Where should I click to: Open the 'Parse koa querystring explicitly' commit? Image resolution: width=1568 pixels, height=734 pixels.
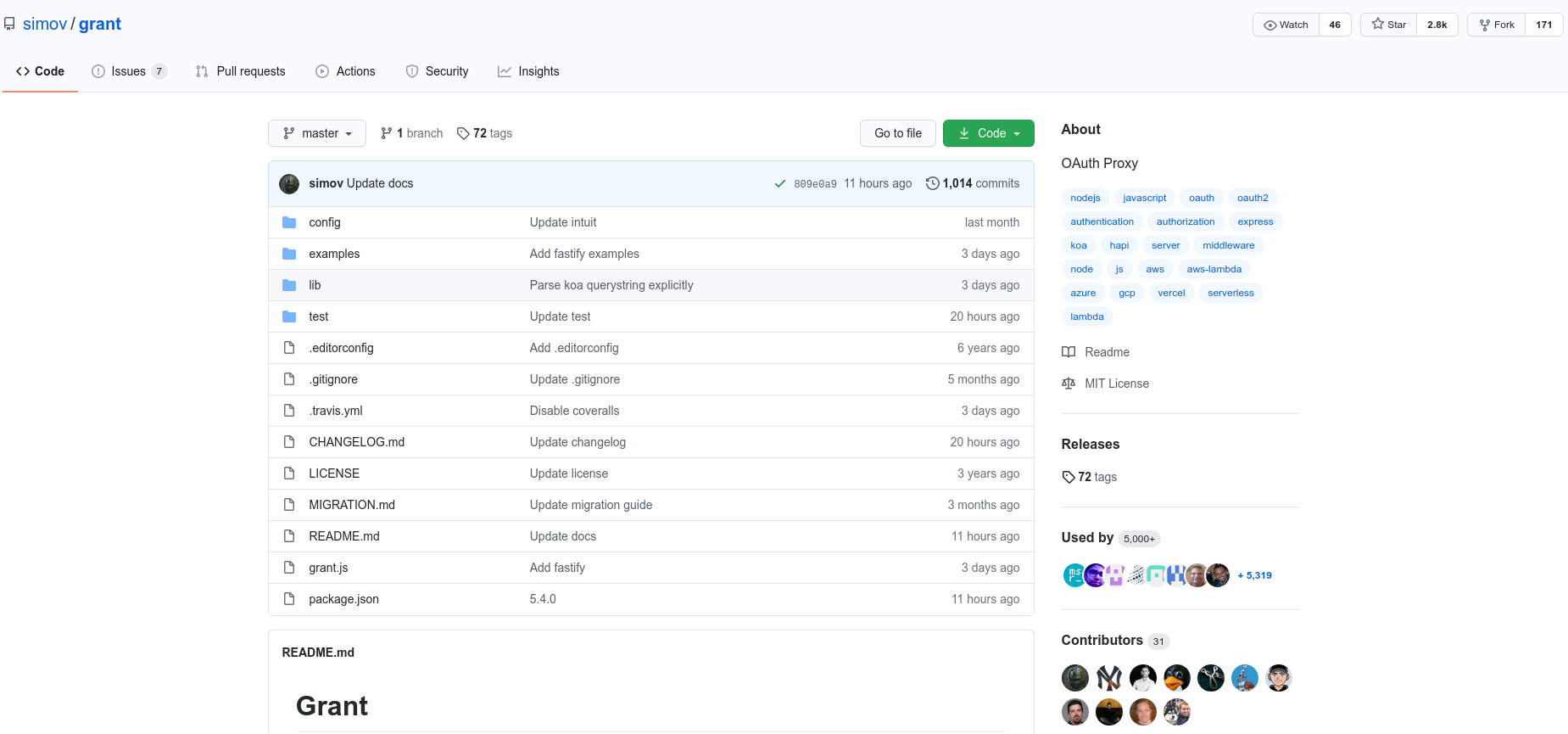(x=611, y=285)
